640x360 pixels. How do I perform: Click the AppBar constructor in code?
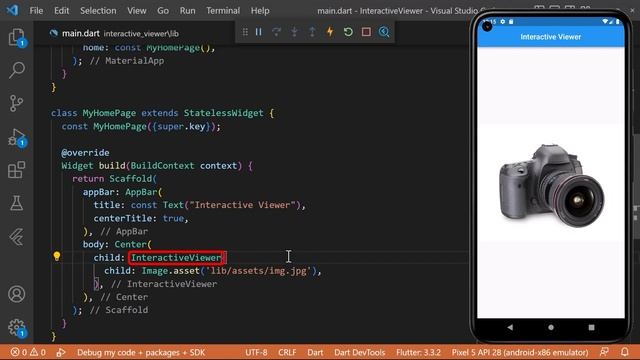tap(141, 192)
